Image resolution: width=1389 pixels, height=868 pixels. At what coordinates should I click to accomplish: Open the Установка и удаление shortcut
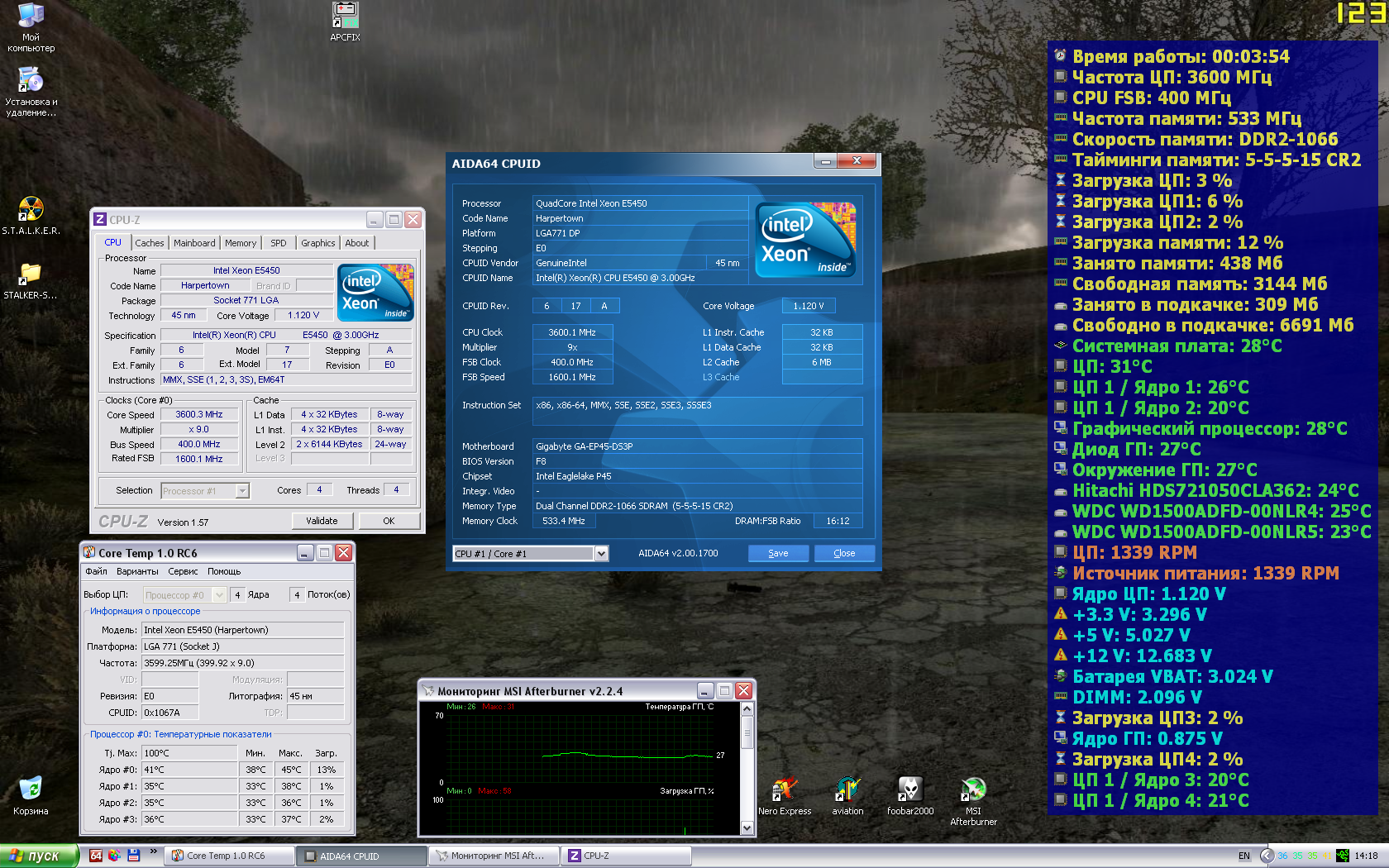point(31,91)
